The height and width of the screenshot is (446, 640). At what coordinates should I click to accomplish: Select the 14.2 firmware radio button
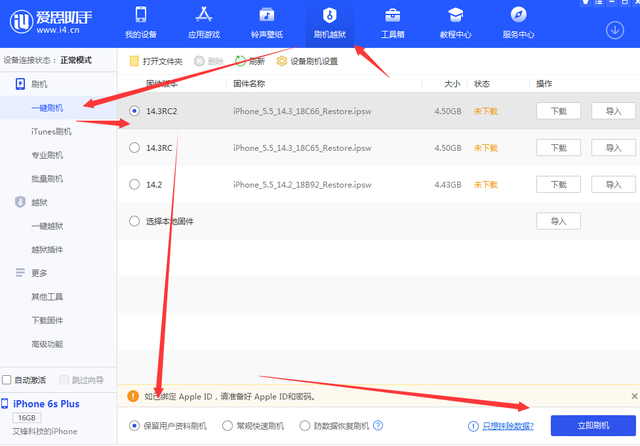point(134,184)
